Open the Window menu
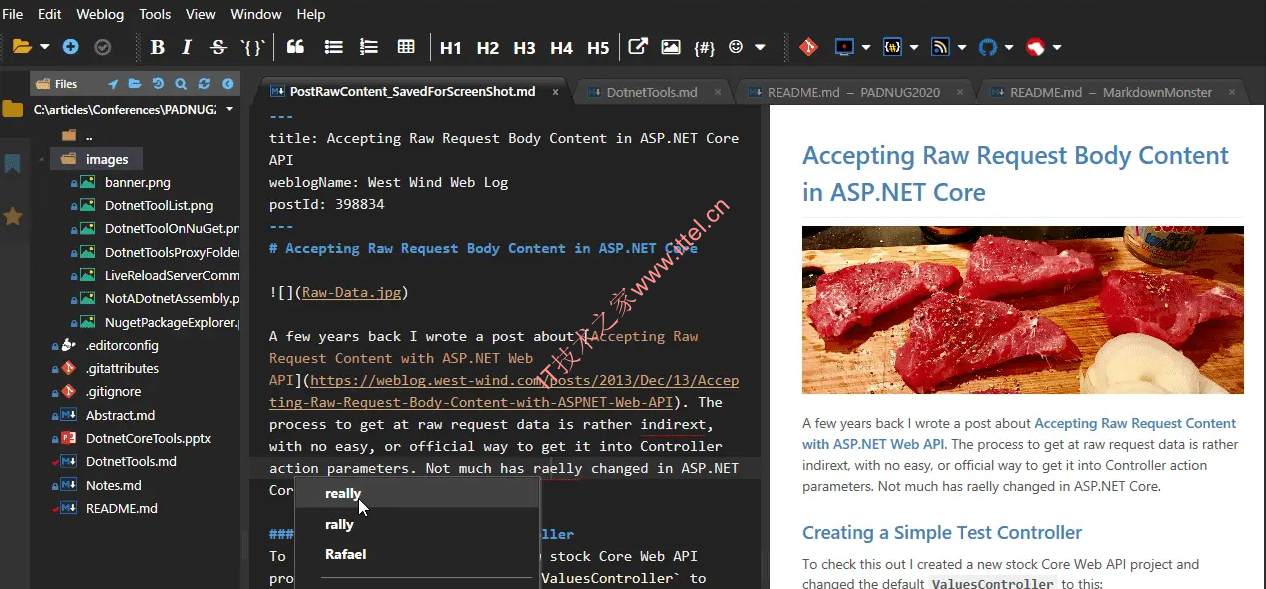 pos(256,14)
